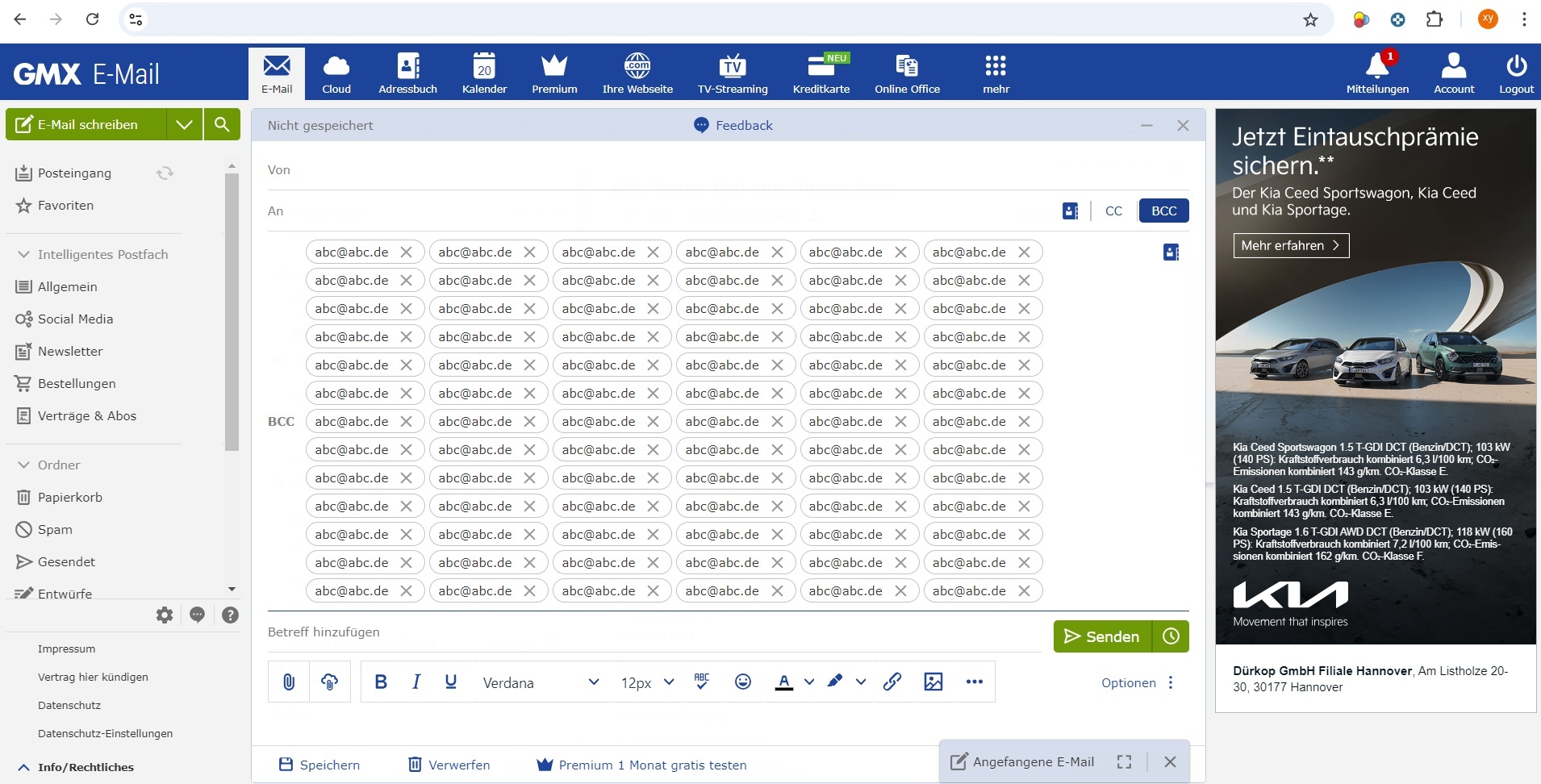Image resolution: width=1541 pixels, height=784 pixels.
Task: Open highlight color dropdown arrow
Action: [x=861, y=682]
